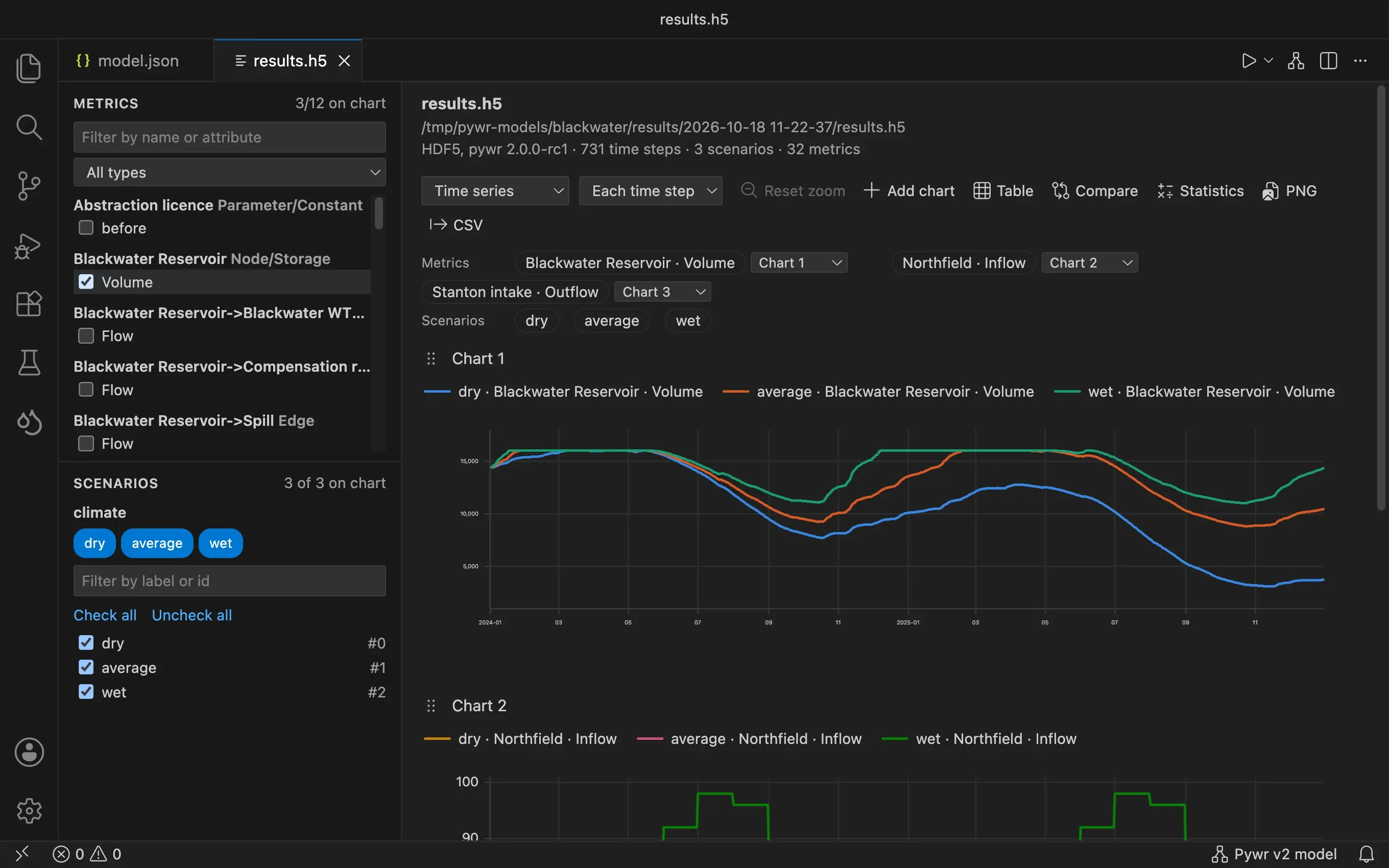Focus the Filter by name or attribute field
This screenshot has height=868, width=1389.
tap(230, 137)
